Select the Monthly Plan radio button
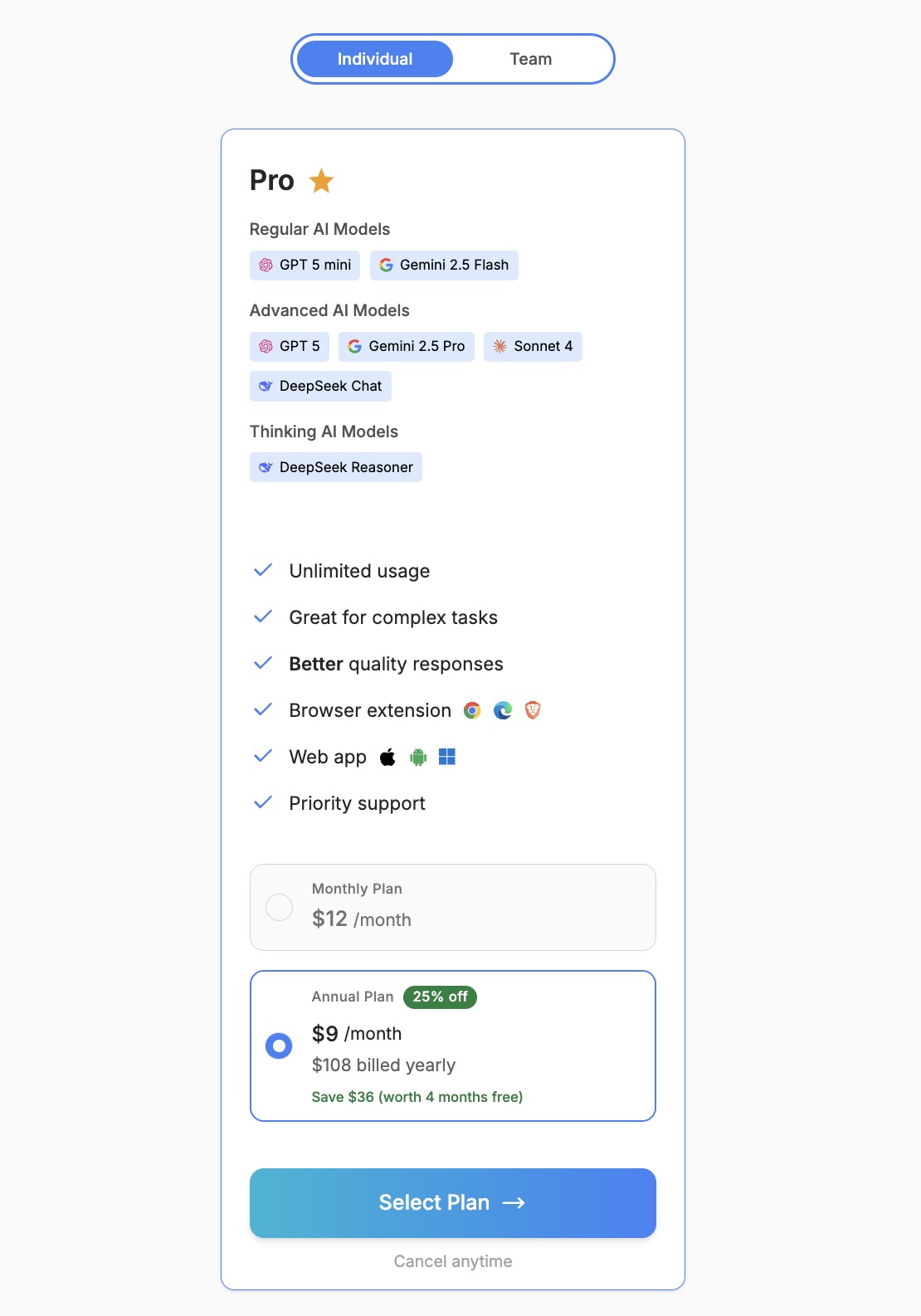 click(279, 907)
